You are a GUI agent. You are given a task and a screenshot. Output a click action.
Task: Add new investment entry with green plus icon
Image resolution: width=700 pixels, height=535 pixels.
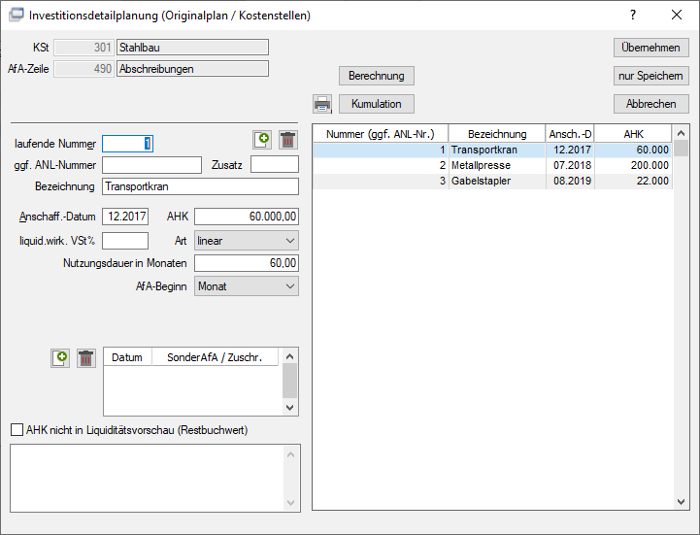point(262,140)
